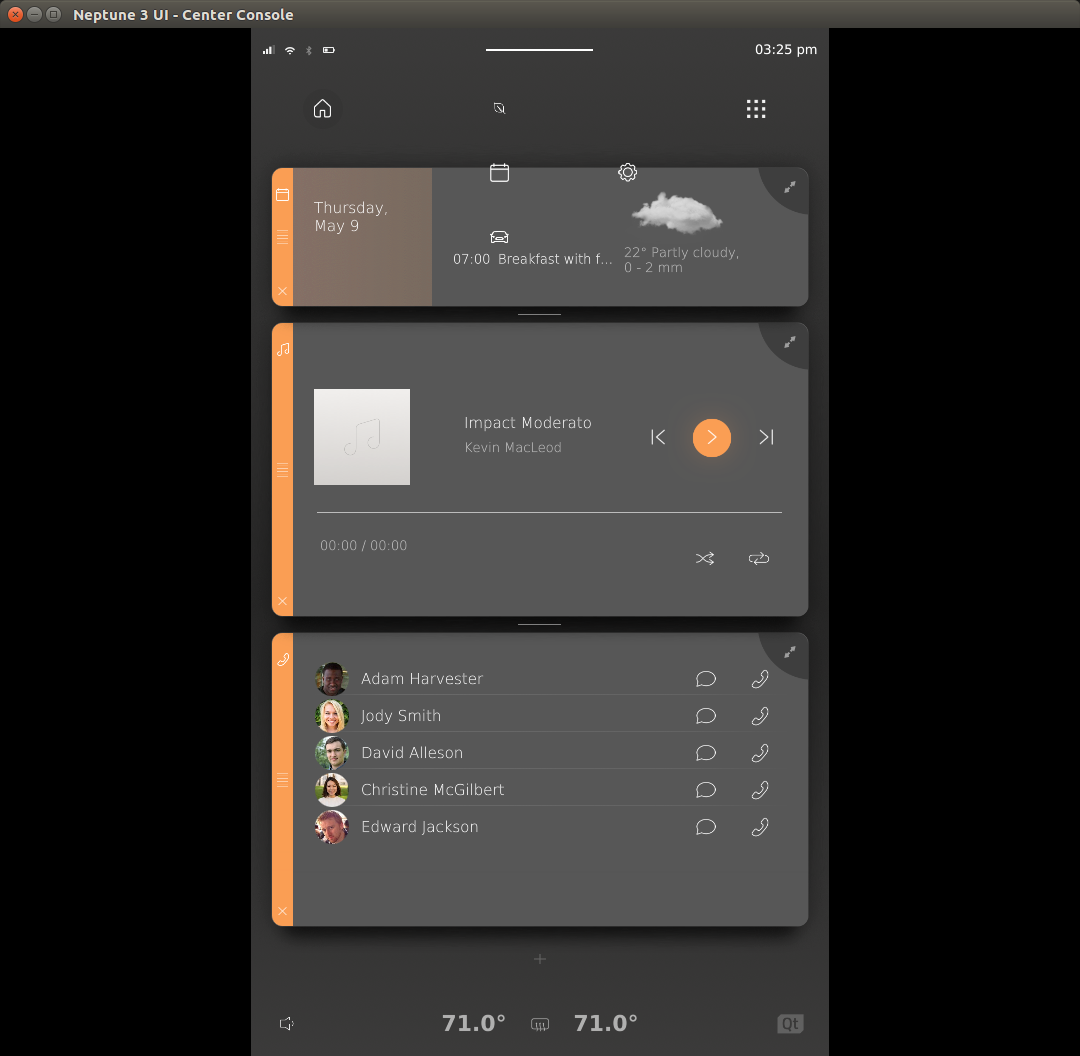Open the Qt logo button

(x=790, y=1023)
